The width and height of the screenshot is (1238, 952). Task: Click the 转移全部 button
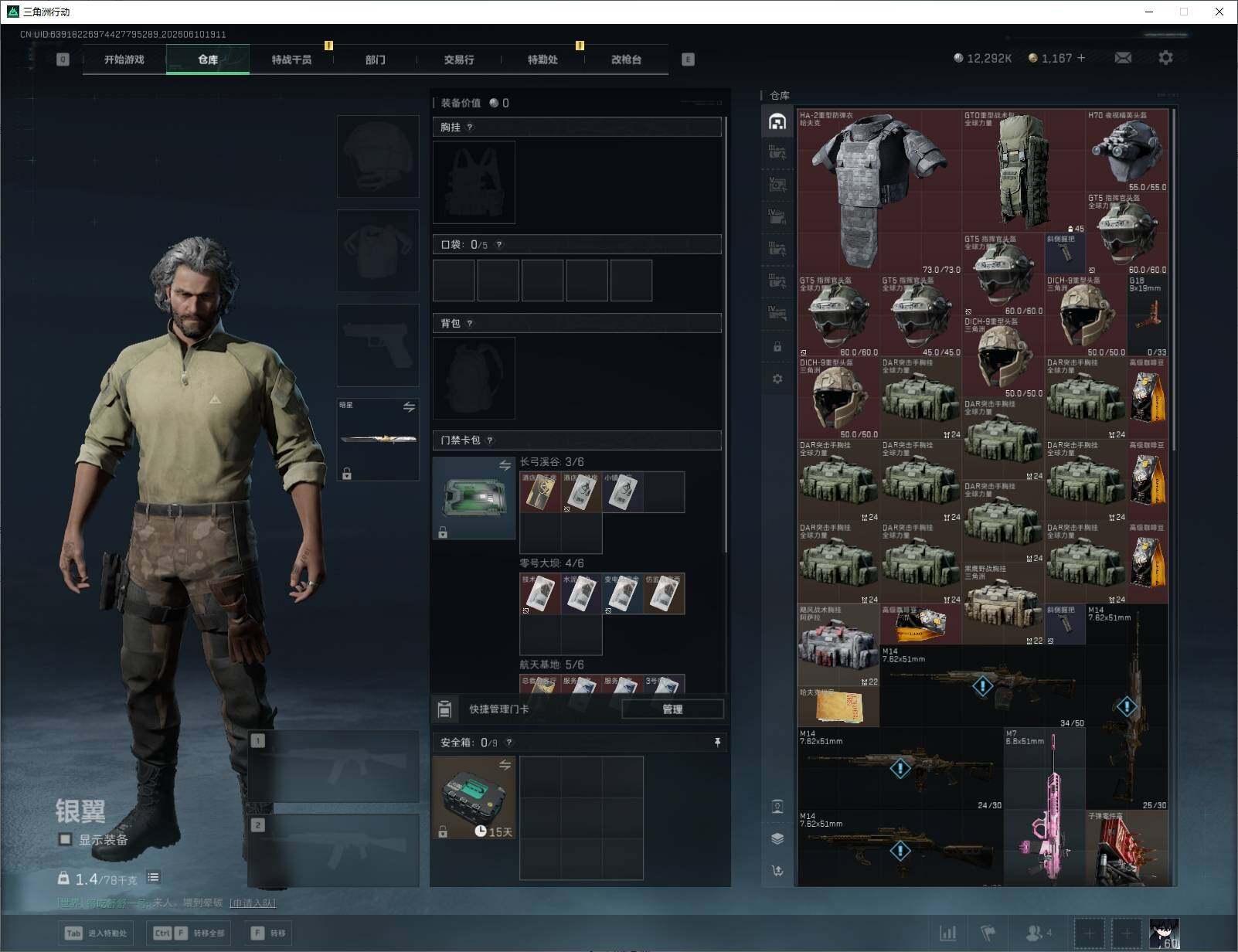(190, 933)
